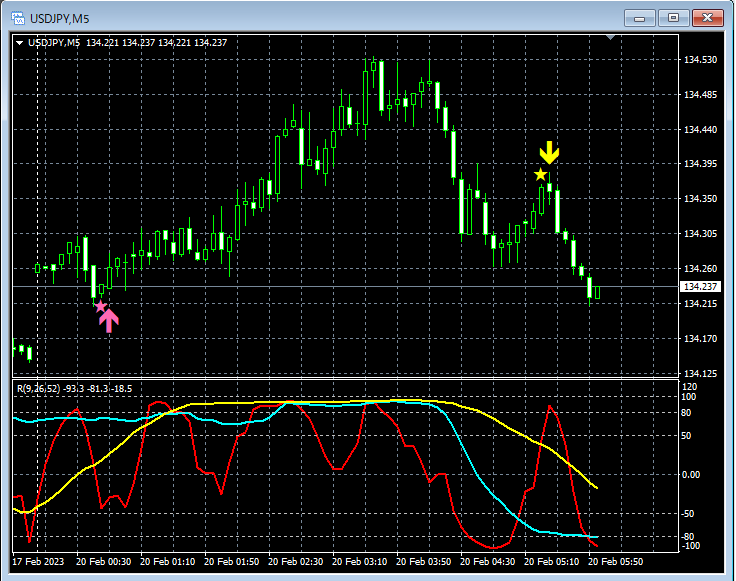Expand the USDJPY,M5 chart header triangle
This screenshot has width=736, height=581.
pos(20,43)
